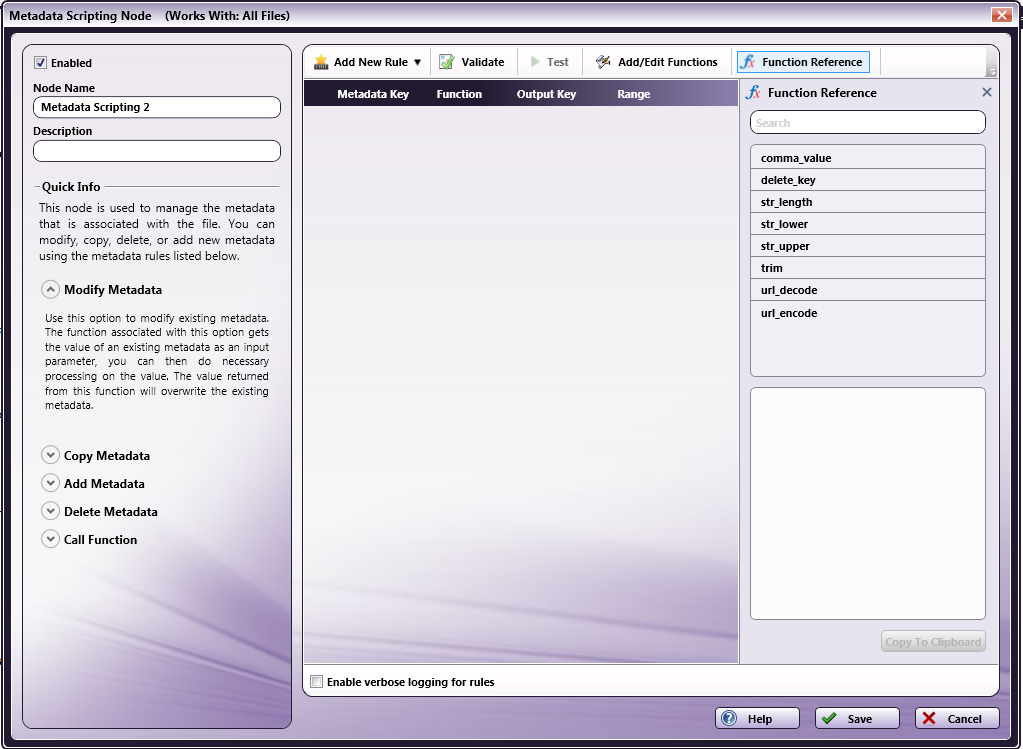The height and width of the screenshot is (749, 1023).
Task: Click the Function Reference search field
Action: tap(867, 123)
